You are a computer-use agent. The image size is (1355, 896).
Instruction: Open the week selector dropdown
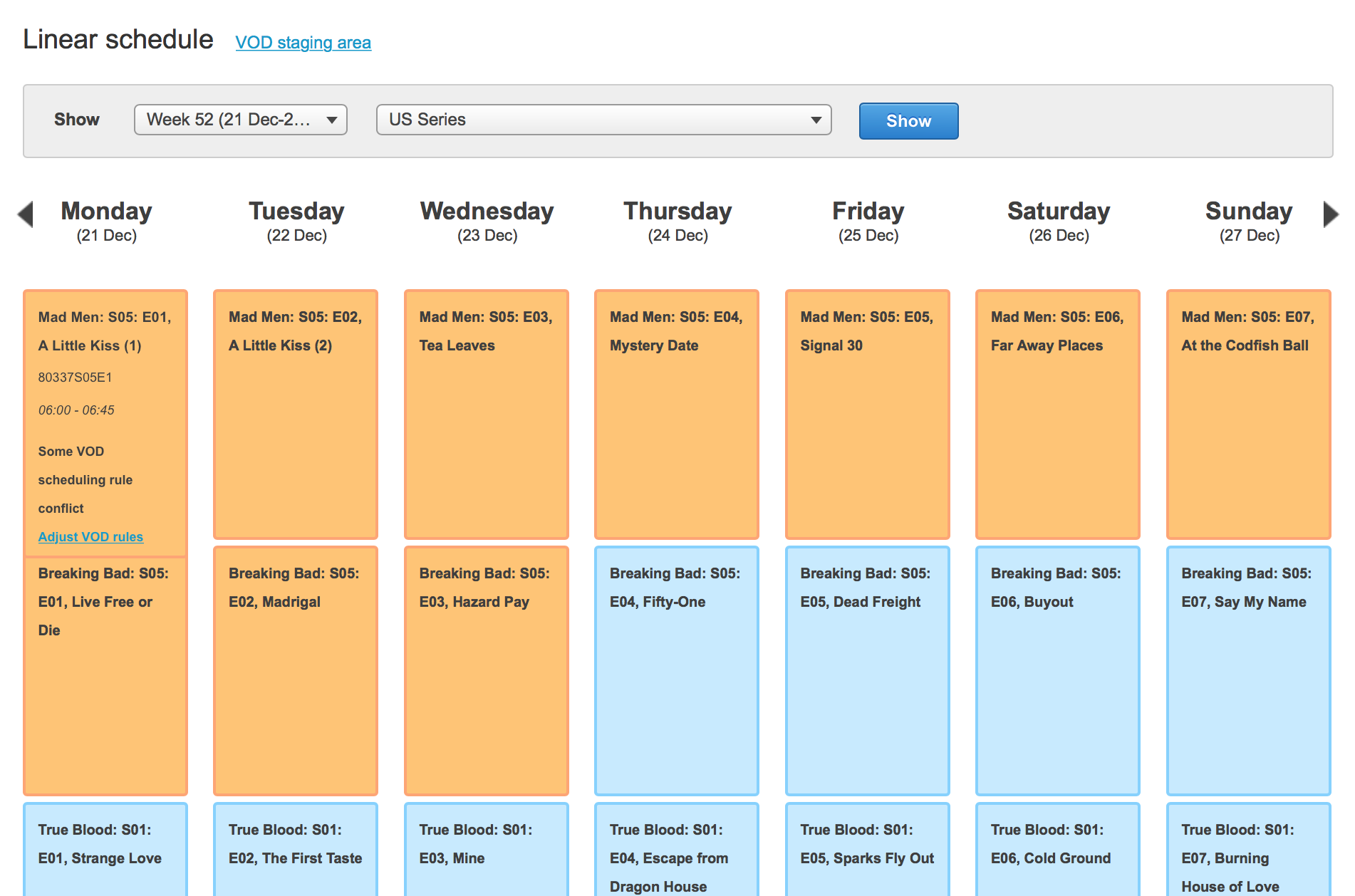point(241,120)
